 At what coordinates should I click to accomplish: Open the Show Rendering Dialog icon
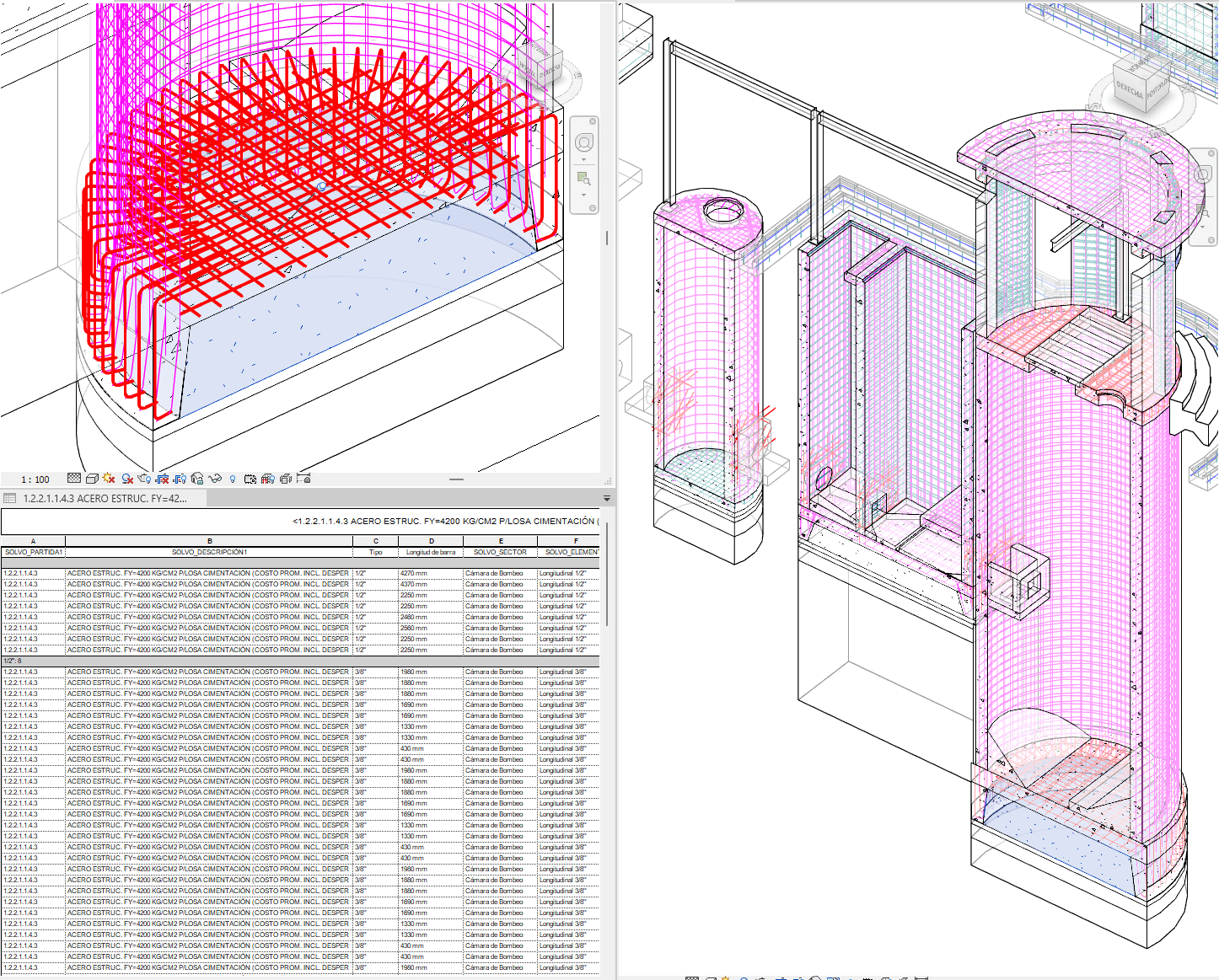point(144,479)
